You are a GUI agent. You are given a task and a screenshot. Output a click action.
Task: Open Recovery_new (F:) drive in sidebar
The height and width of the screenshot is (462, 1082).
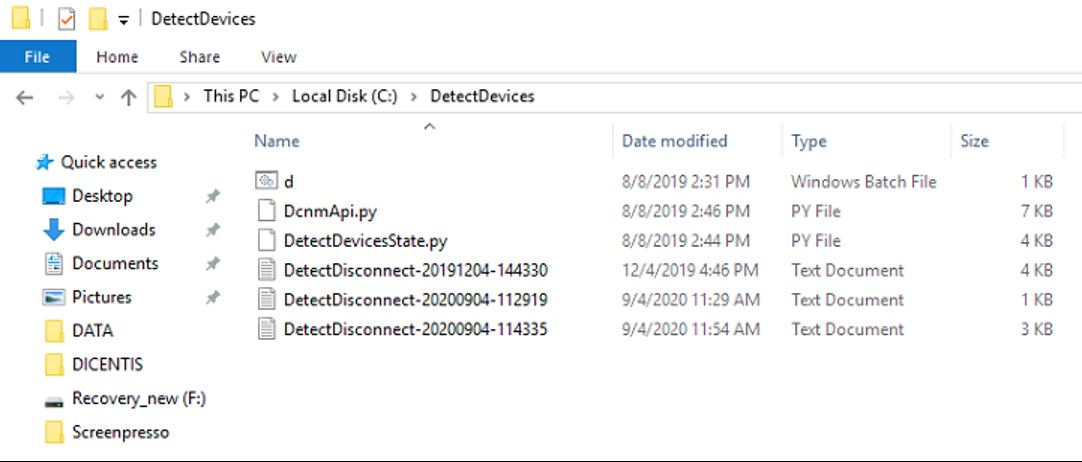(x=138, y=399)
